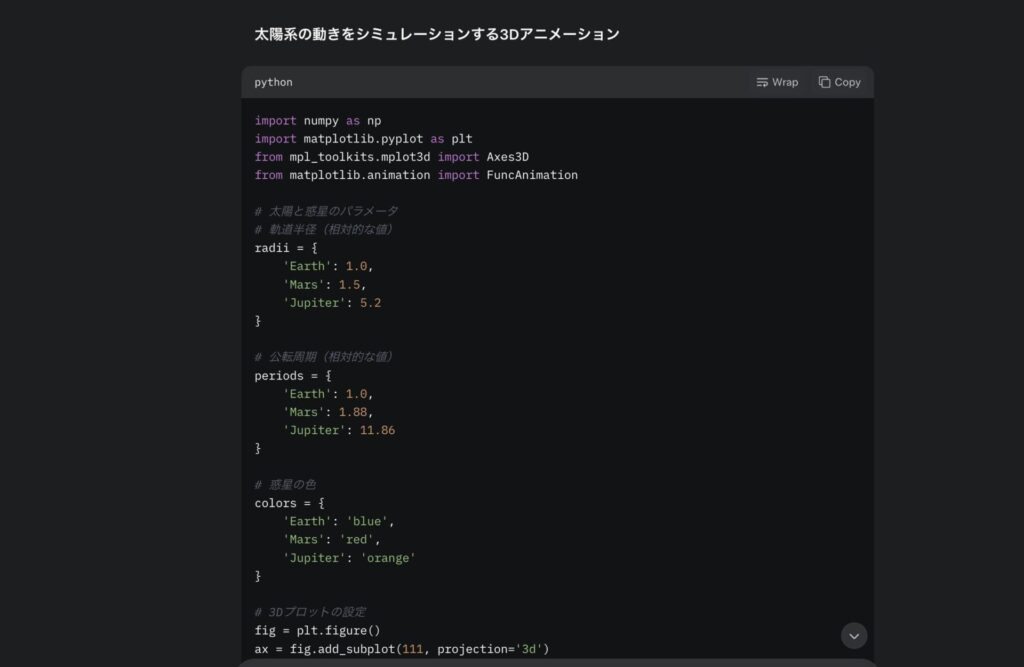Click the fig = plt.figure() line
The image size is (1024, 667).
pyautogui.click(x=316, y=630)
